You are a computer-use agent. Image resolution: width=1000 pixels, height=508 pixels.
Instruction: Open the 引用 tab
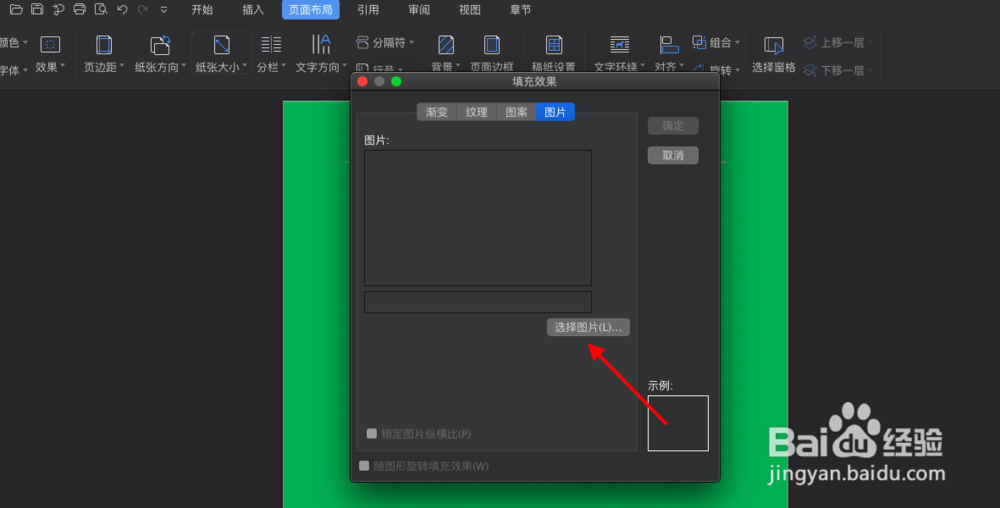point(368,10)
